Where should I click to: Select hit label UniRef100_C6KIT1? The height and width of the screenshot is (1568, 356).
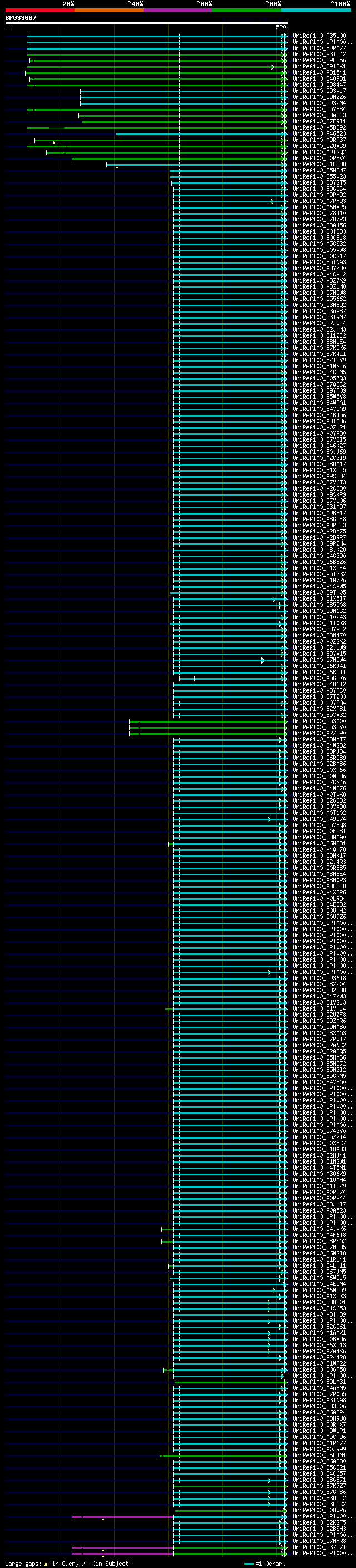(319, 672)
